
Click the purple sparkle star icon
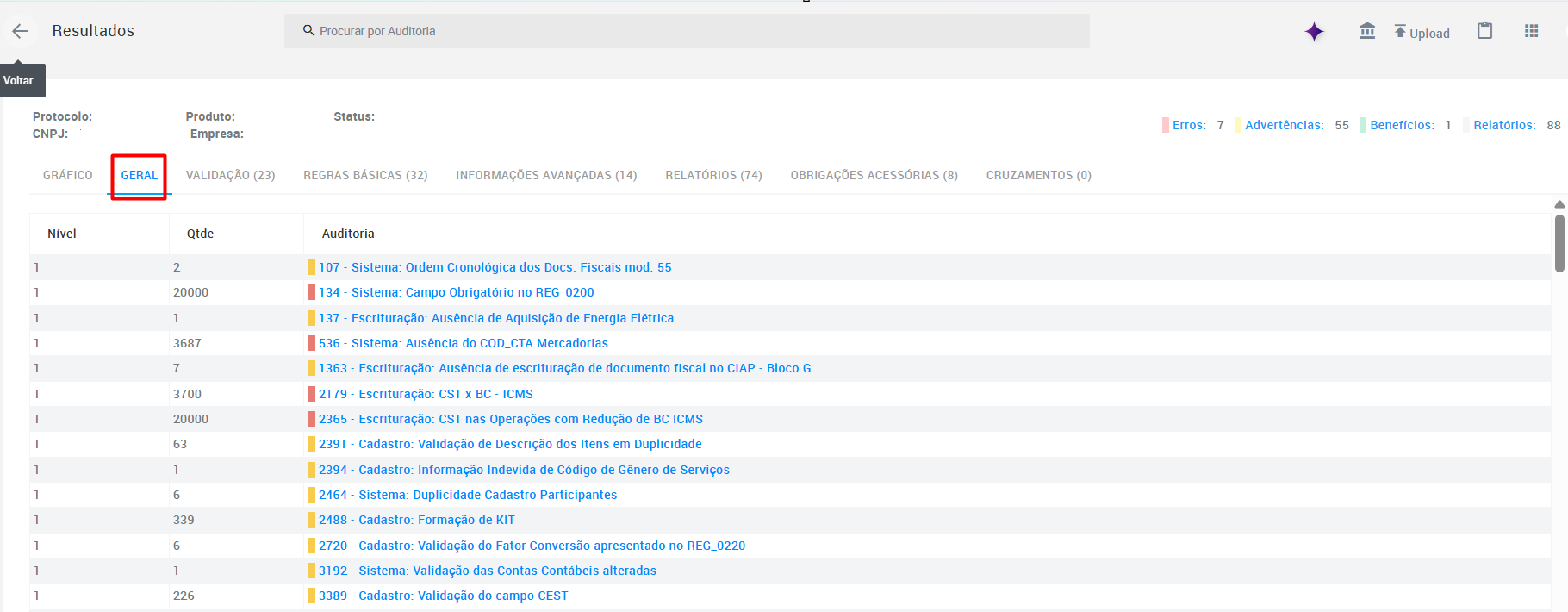pos(1314,32)
